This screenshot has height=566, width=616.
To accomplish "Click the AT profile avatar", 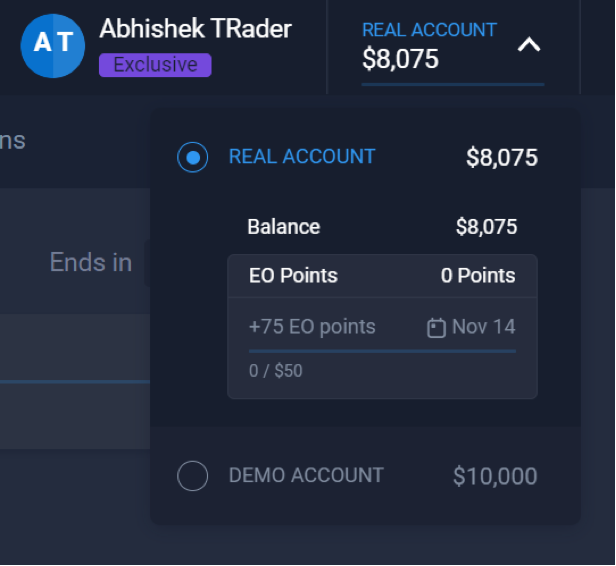I will click(53, 46).
